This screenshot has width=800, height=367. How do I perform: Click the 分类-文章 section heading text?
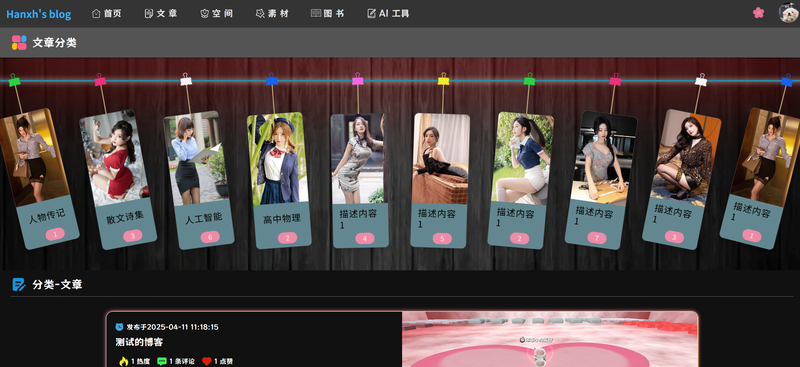(57, 285)
